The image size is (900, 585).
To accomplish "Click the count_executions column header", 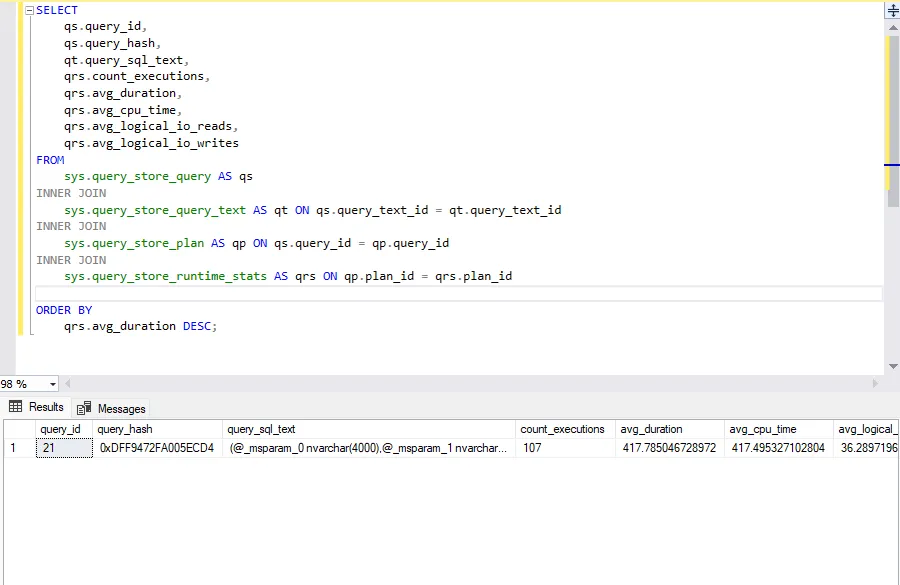I will (563, 429).
